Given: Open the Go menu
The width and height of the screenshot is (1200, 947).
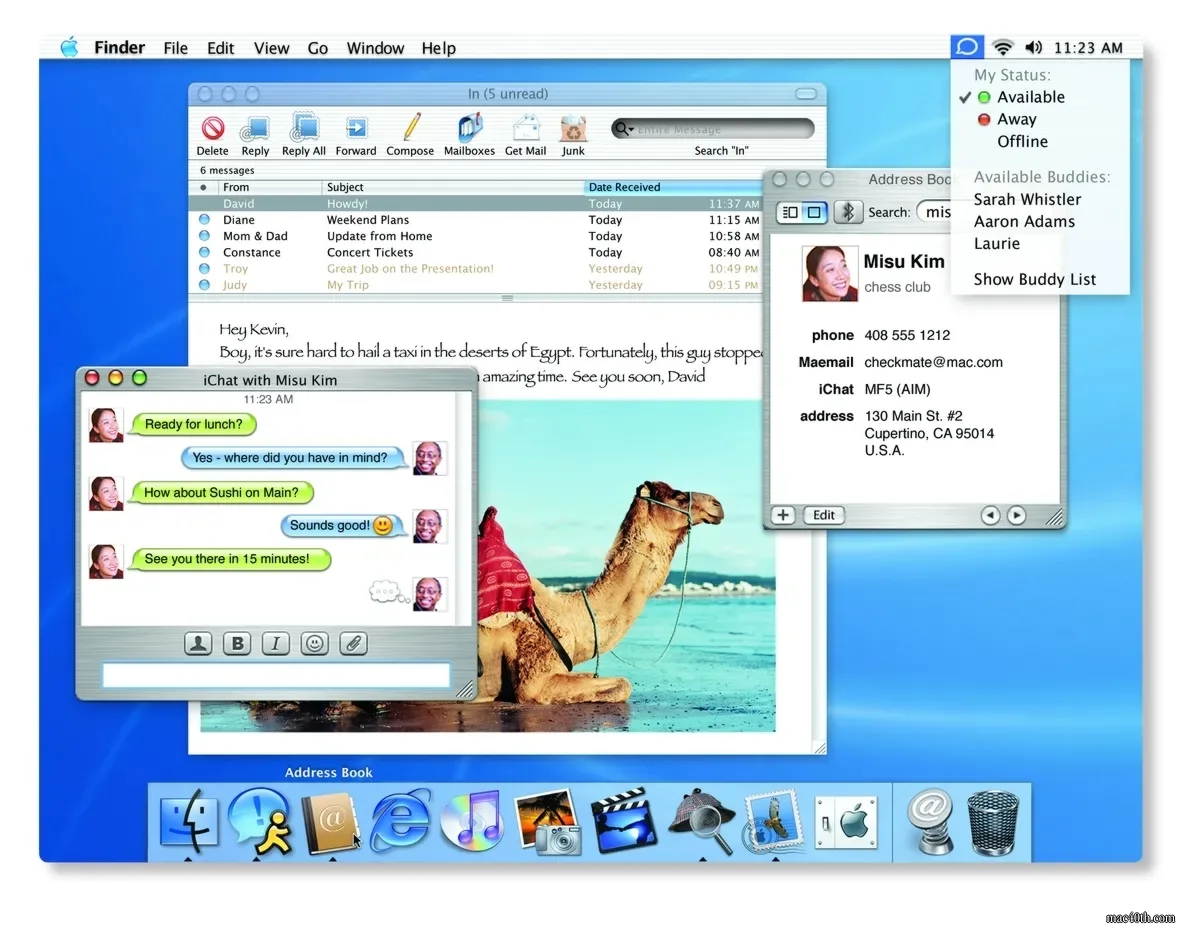Looking at the screenshot, I should pos(318,47).
